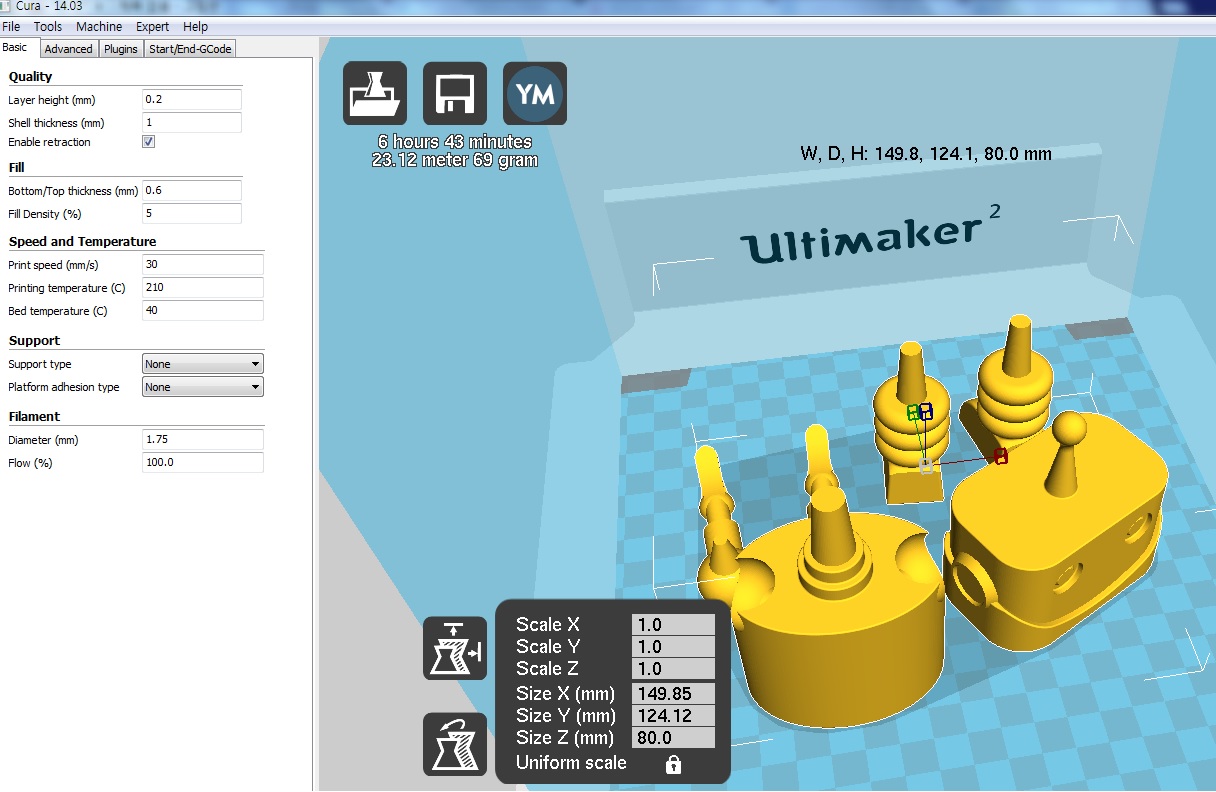Click the 'Quality' section heading
Image resolution: width=1216 pixels, height=792 pixels.
(x=30, y=77)
